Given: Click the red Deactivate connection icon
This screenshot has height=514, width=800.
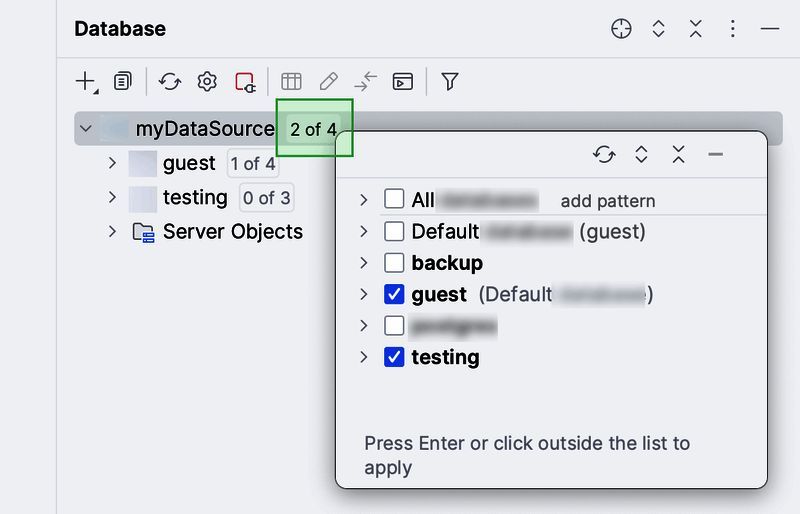Looking at the screenshot, I should click(245, 82).
